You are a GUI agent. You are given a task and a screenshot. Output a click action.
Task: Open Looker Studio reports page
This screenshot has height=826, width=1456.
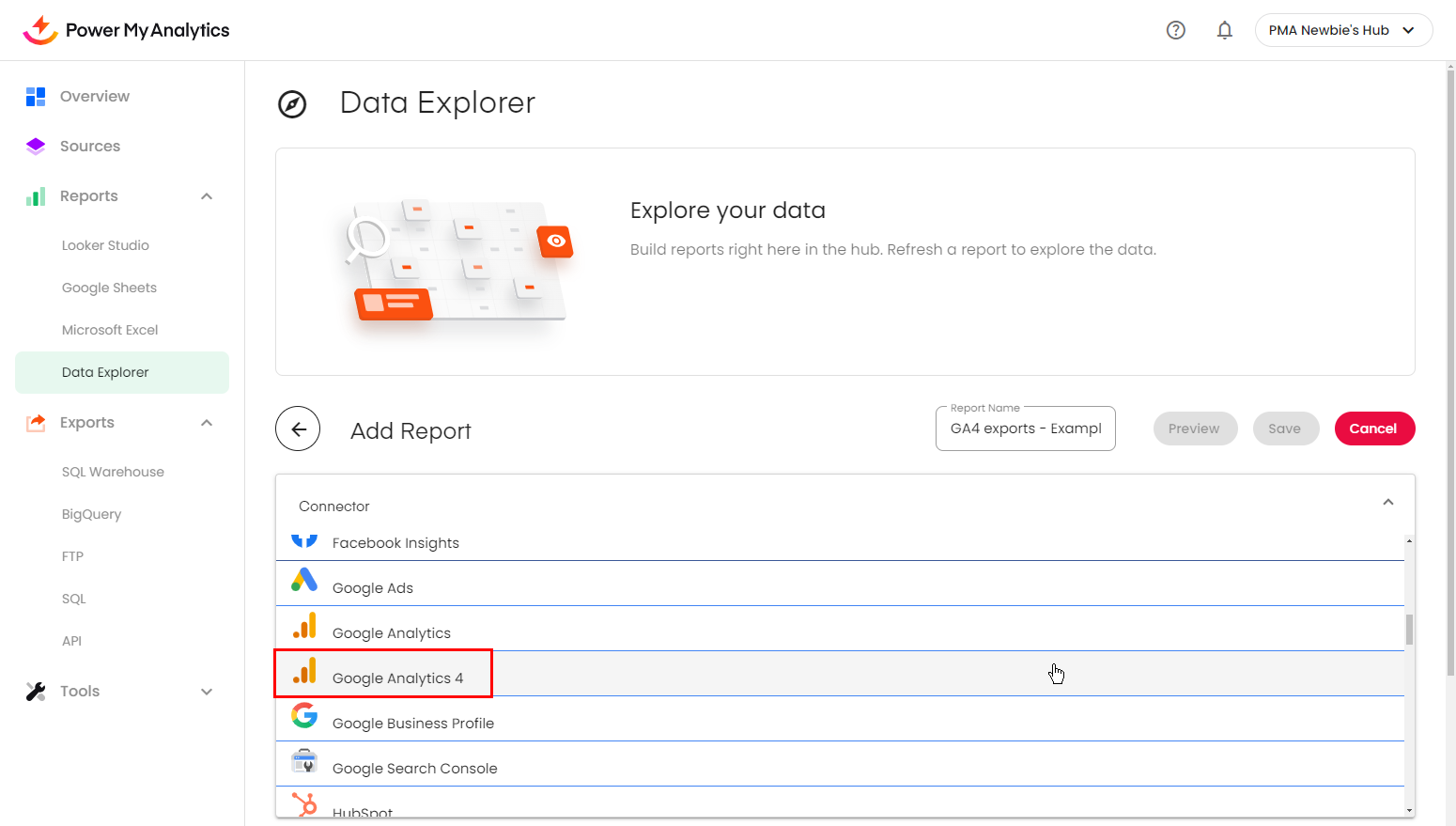point(105,245)
